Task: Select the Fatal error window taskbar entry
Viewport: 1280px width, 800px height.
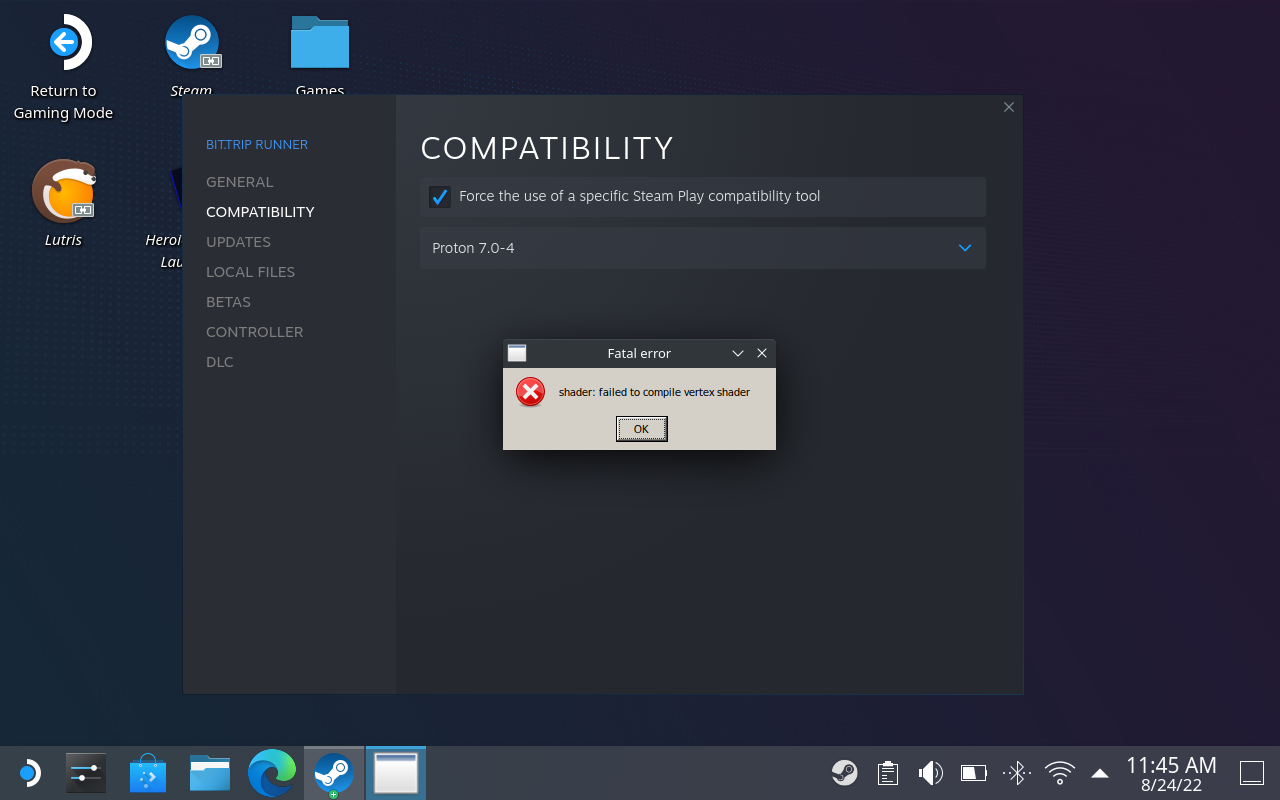Action: 396,773
